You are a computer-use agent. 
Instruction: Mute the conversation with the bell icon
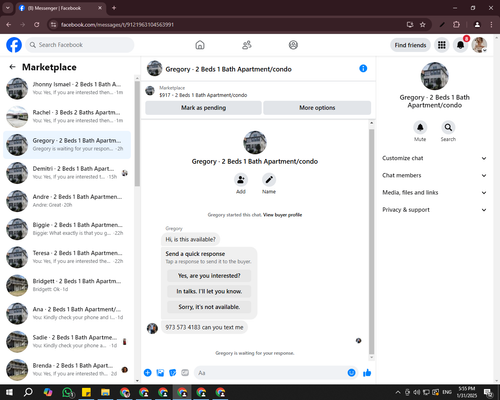pos(420,127)
